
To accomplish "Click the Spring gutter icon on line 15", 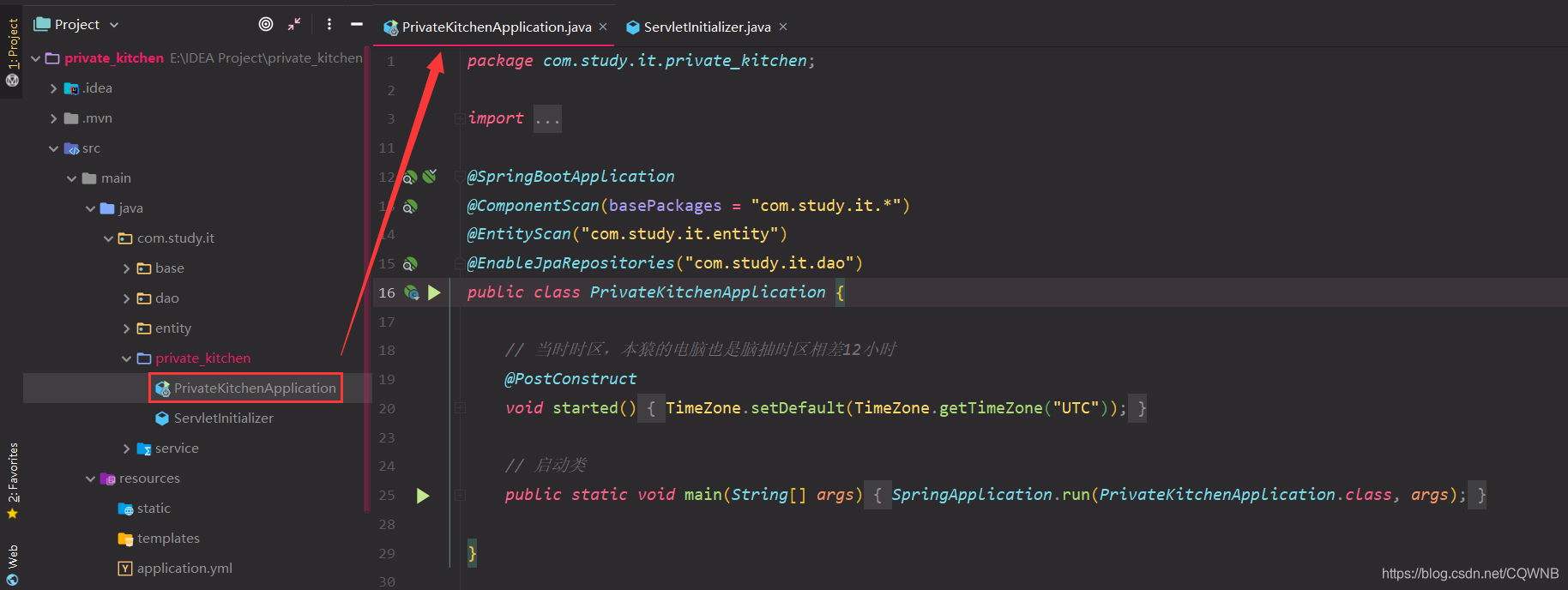I will pyautogui.click(x=410, y=264).
